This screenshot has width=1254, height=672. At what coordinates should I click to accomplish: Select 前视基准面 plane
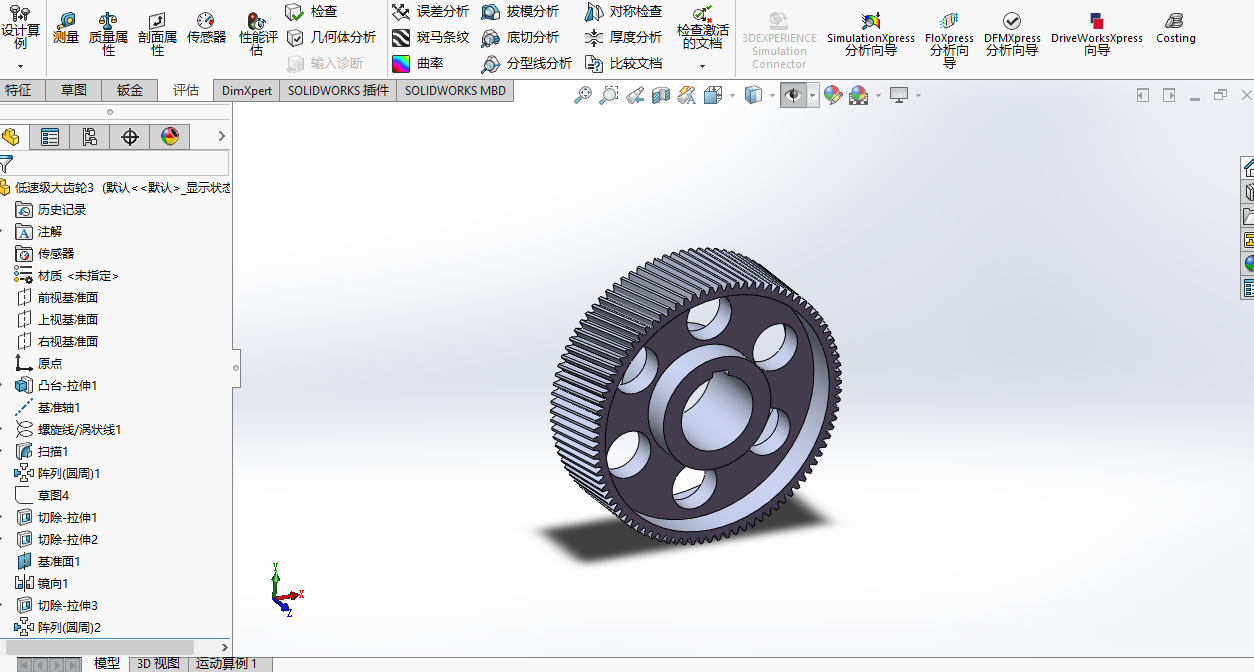click(67, 298)
